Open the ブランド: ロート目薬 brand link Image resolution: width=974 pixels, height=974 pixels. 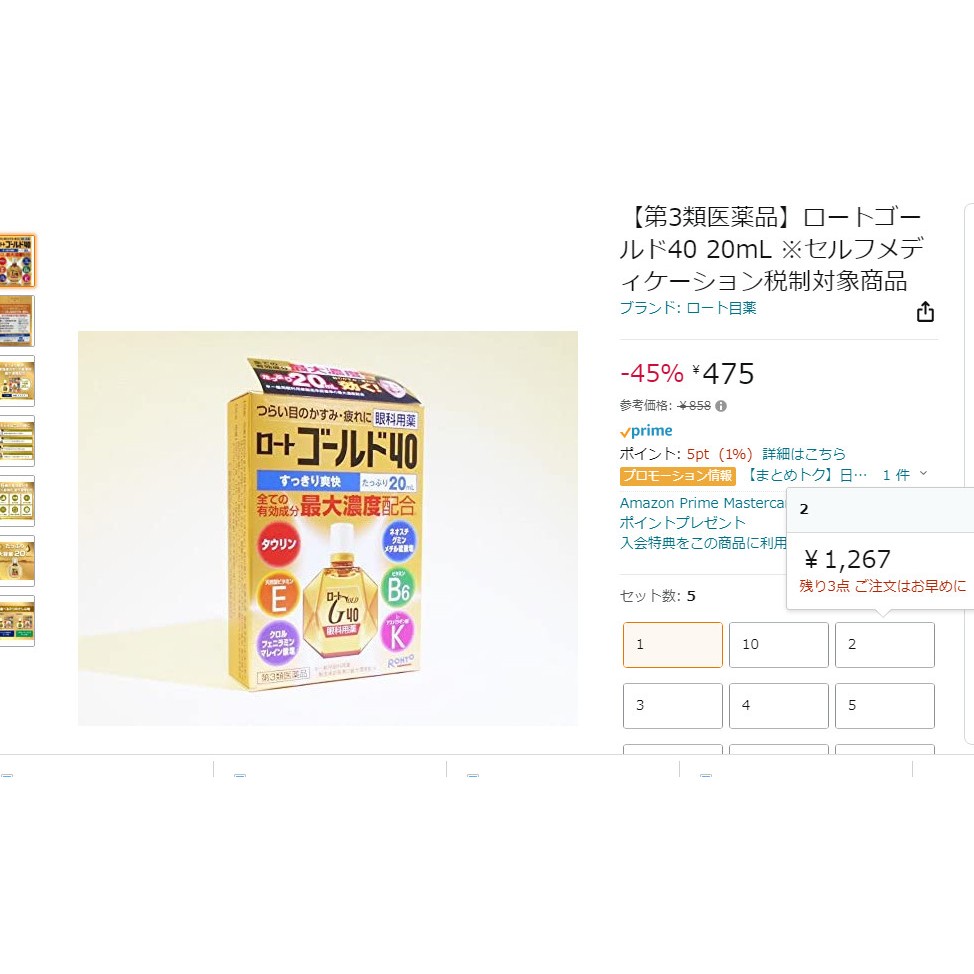point(688,308)
